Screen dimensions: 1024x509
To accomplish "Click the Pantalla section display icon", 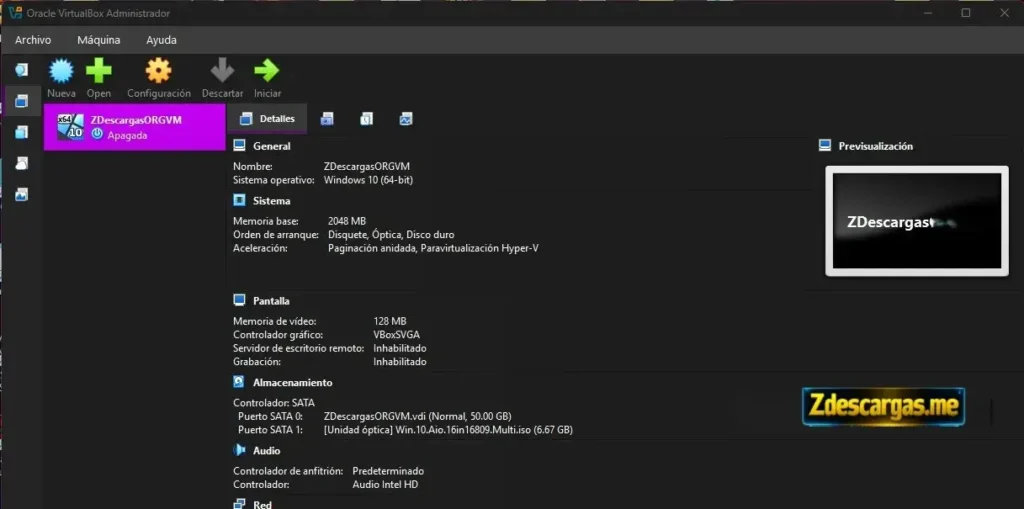I will tap(240, 300).
